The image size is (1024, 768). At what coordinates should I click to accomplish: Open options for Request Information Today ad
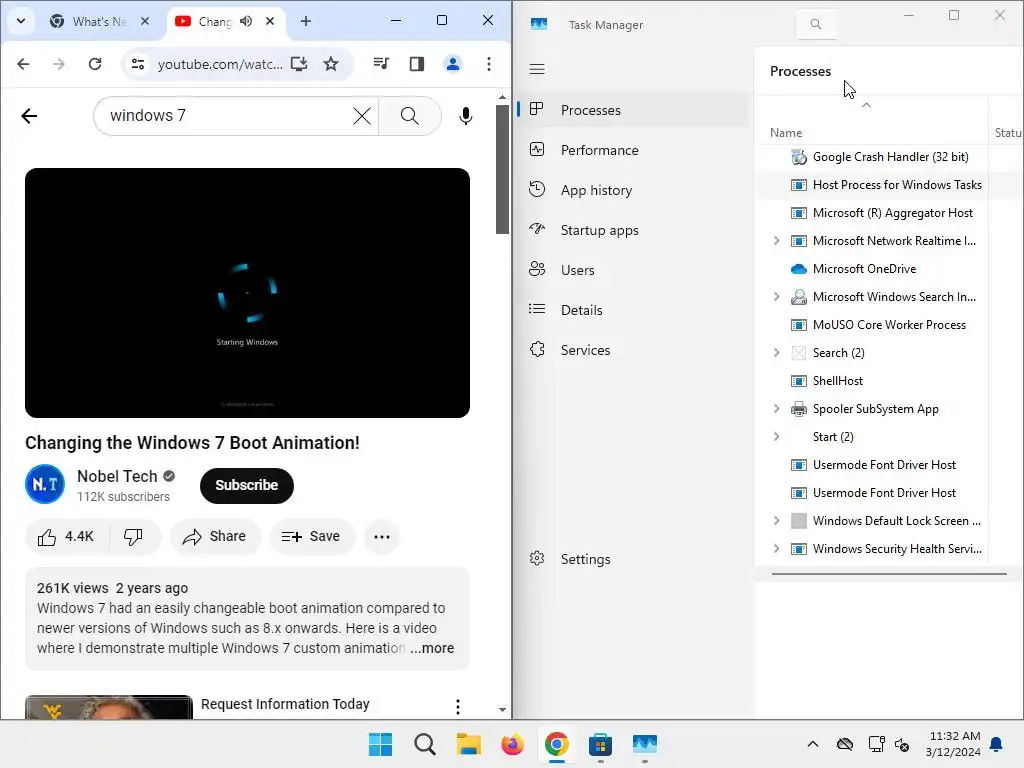click(458, 707)
